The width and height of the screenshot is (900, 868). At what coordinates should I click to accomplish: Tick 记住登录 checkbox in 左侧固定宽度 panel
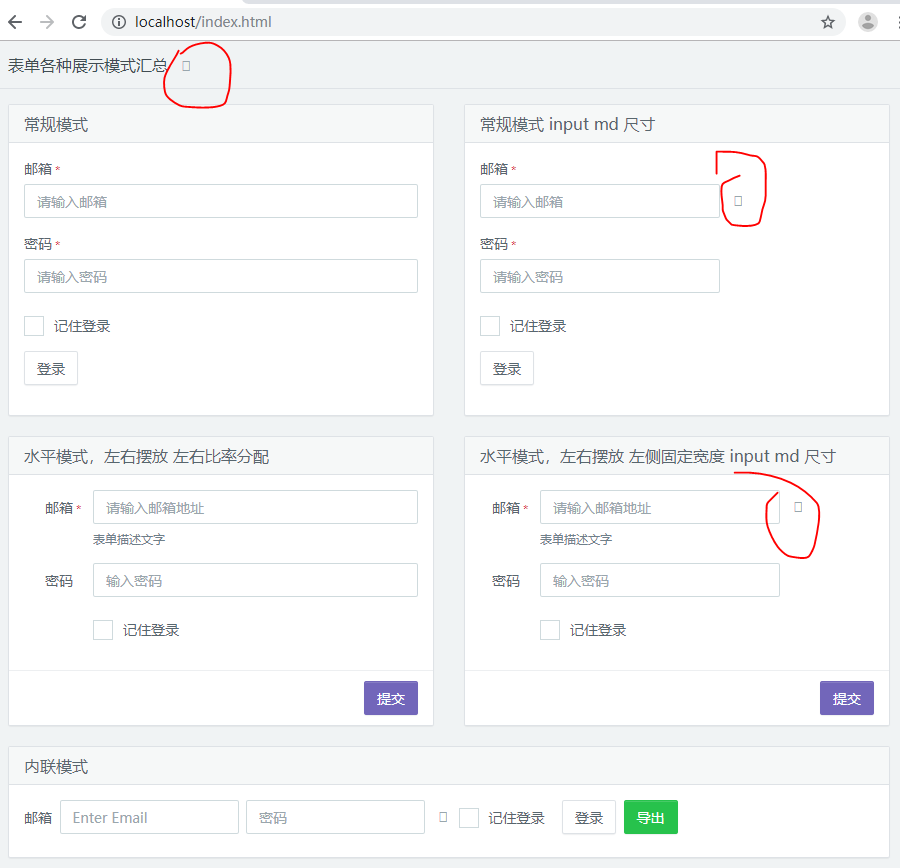(x=550, y=630)
